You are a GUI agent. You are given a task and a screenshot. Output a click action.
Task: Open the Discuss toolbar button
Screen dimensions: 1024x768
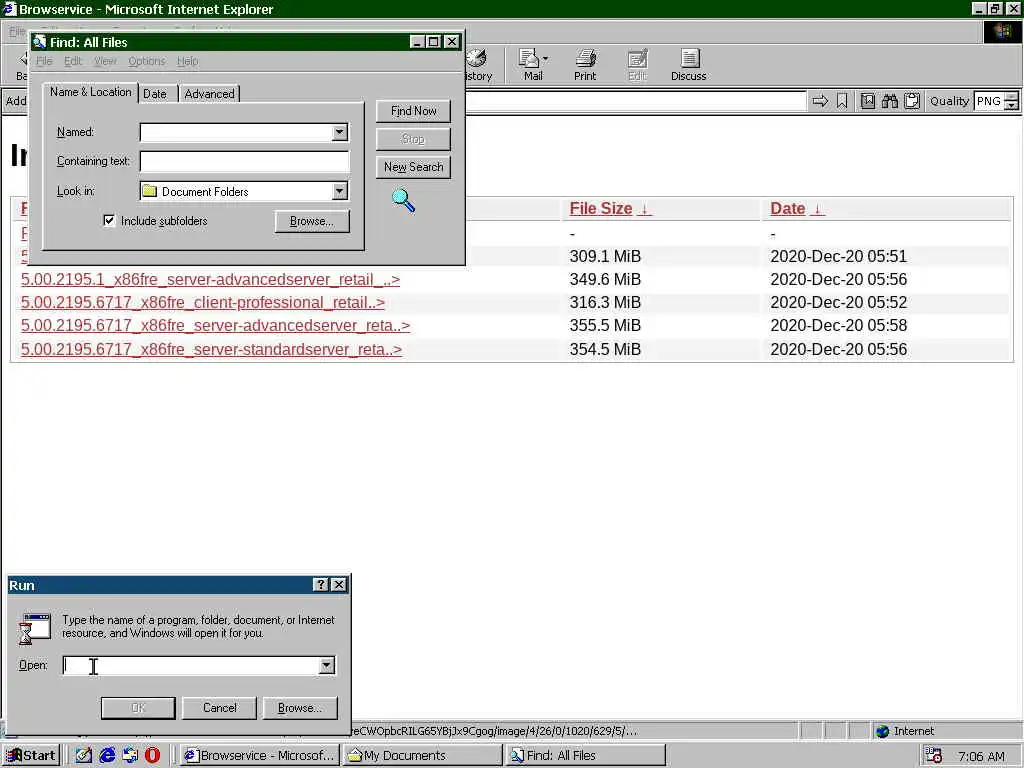click(x=688, y=64)
